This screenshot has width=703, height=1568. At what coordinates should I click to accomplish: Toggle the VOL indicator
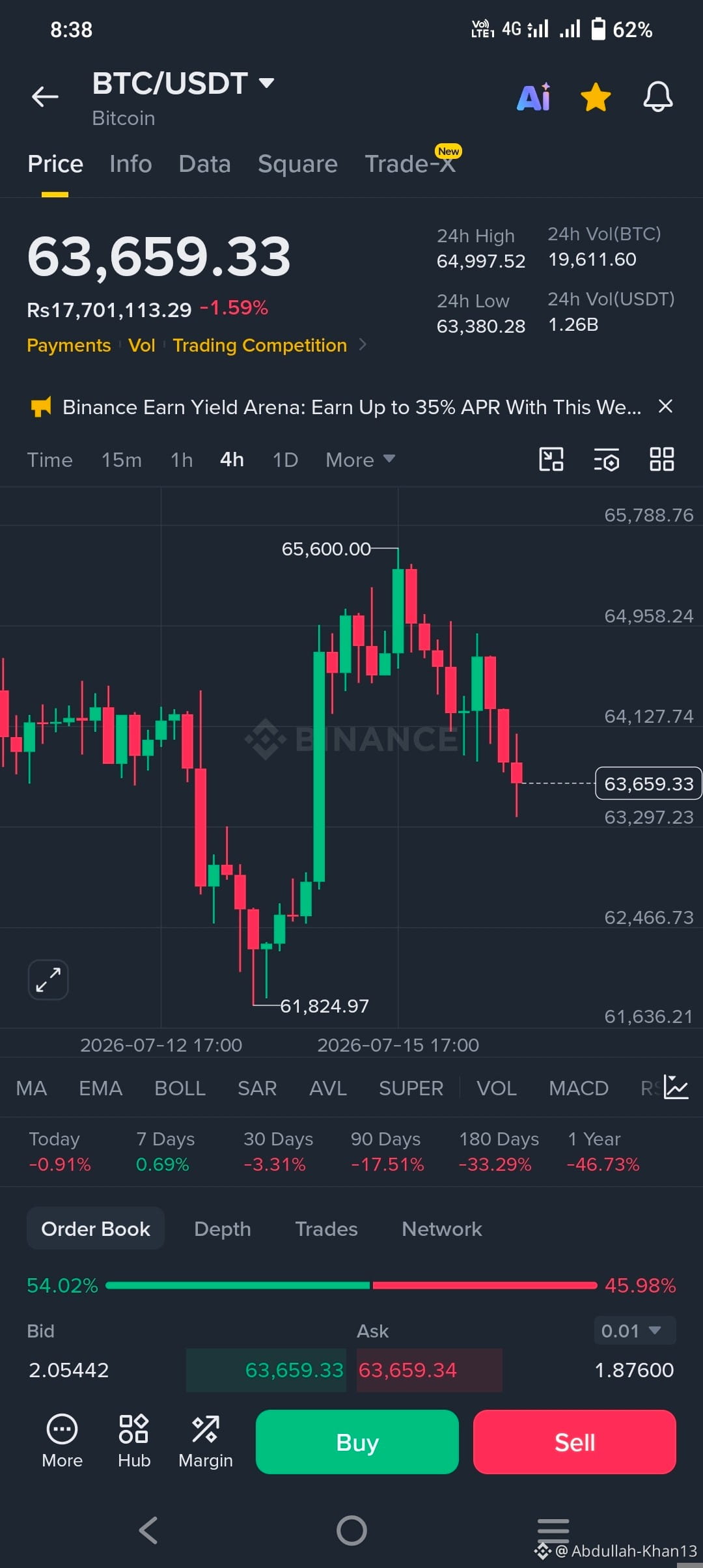click(497, 1088)
